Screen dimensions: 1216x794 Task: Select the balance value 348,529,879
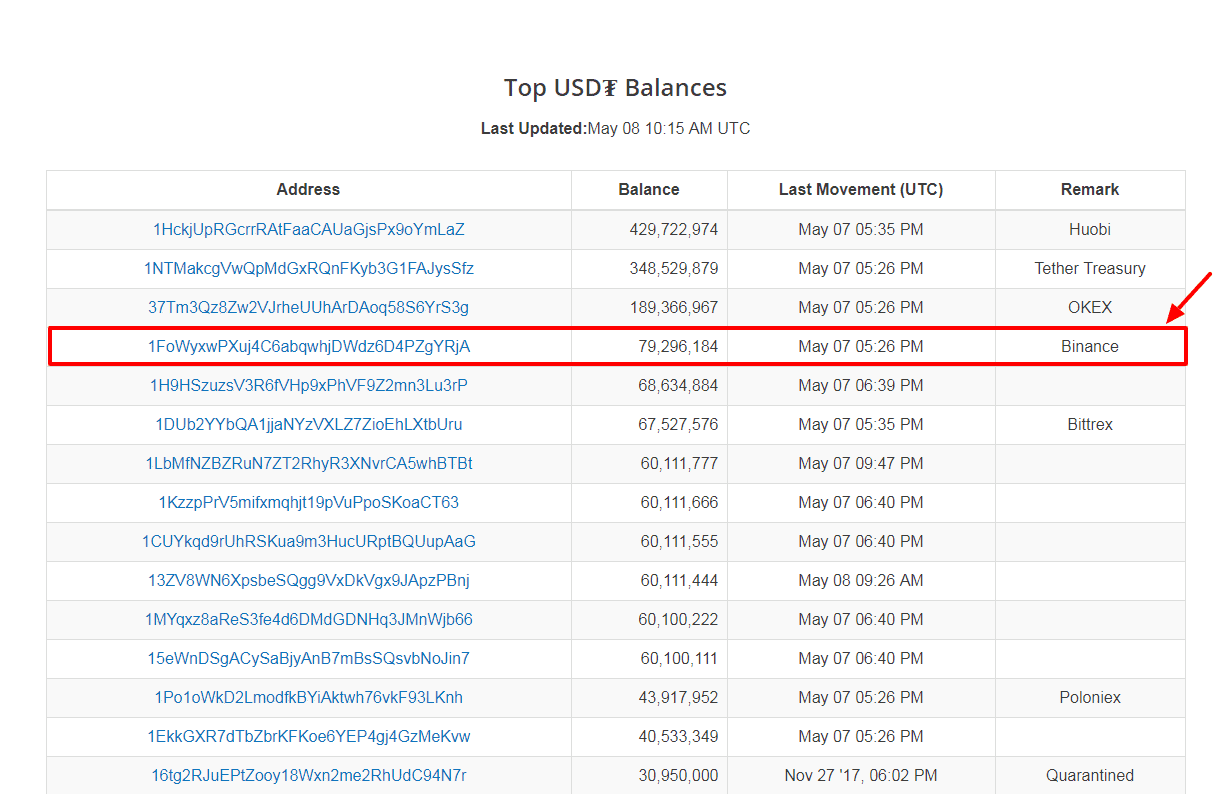click(674, 269)
